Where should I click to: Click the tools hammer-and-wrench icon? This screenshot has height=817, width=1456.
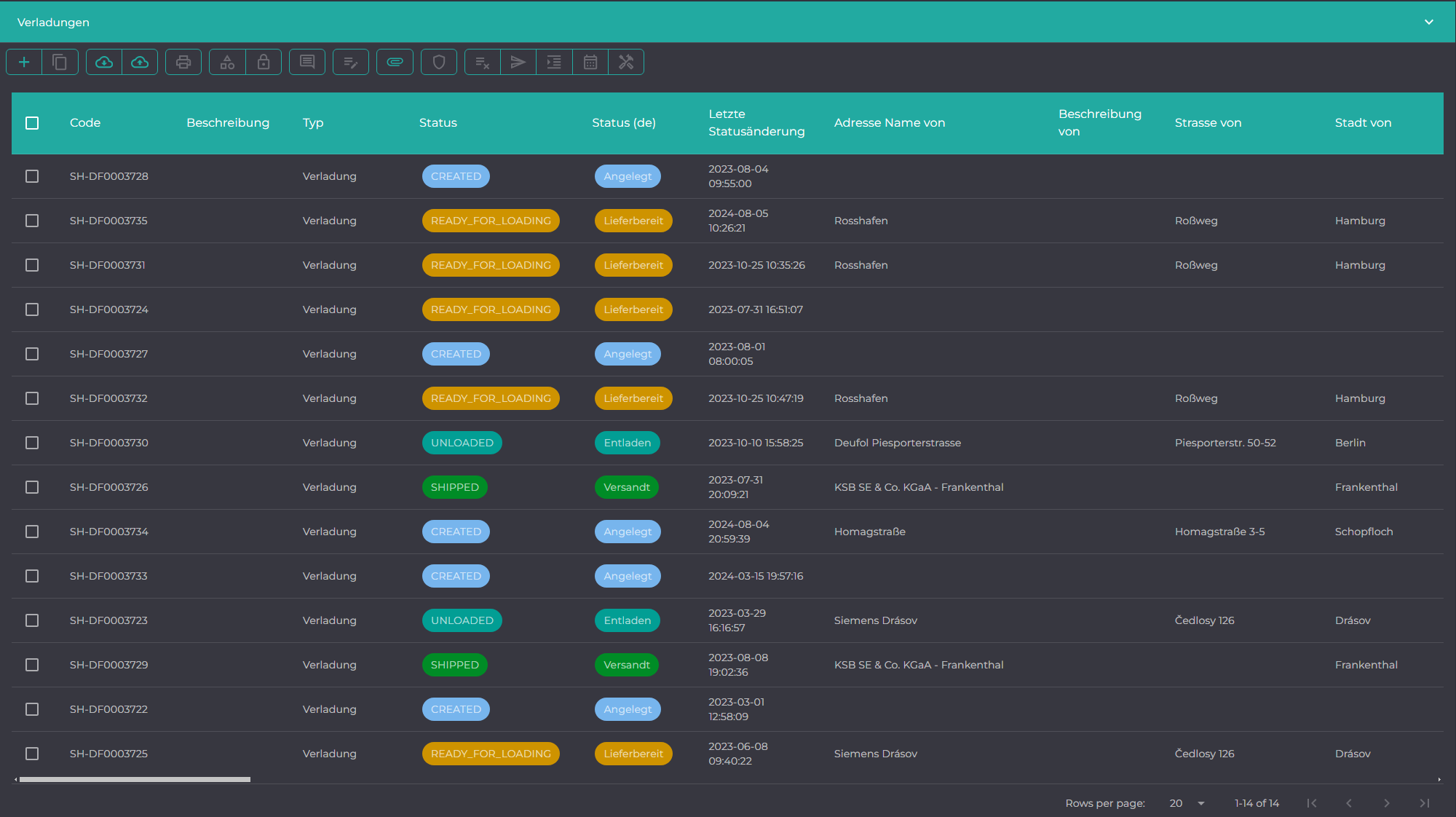[x=626, y=62]
